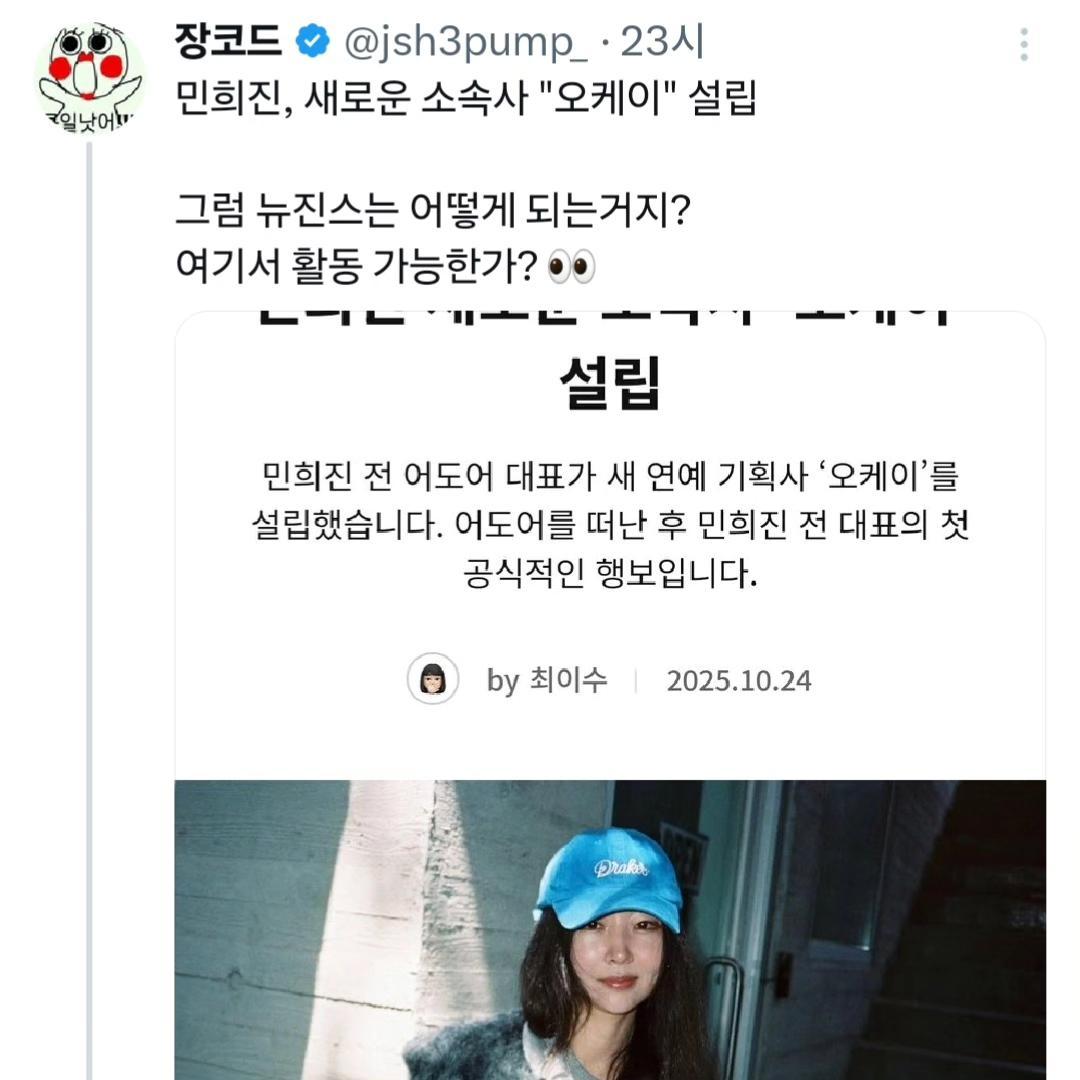Screen dimensions: 1080x1080
Task: Open the 23시 timestamp link
Action: (662, 41)
